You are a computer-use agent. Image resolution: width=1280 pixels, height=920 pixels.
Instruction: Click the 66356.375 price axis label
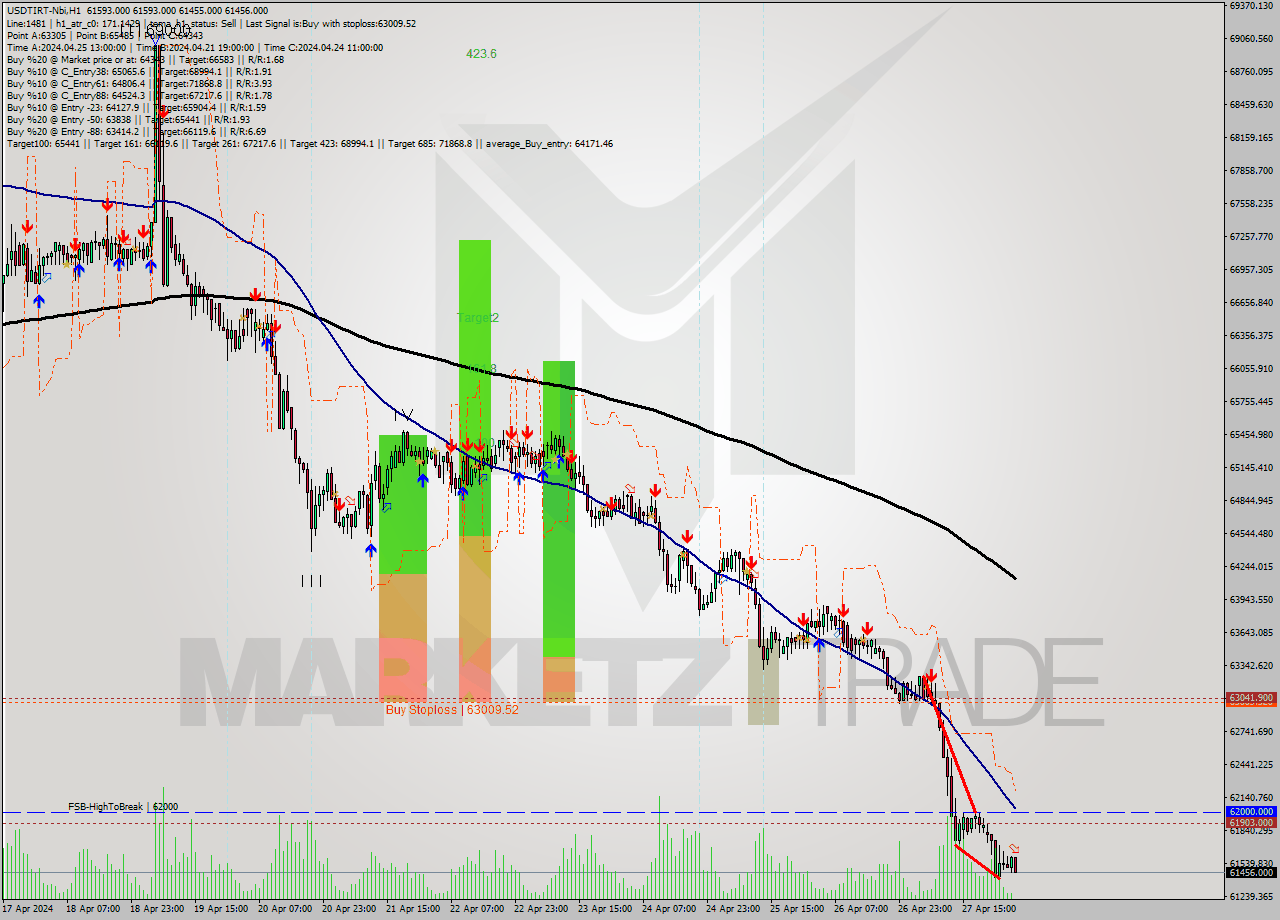(1250, 335)
